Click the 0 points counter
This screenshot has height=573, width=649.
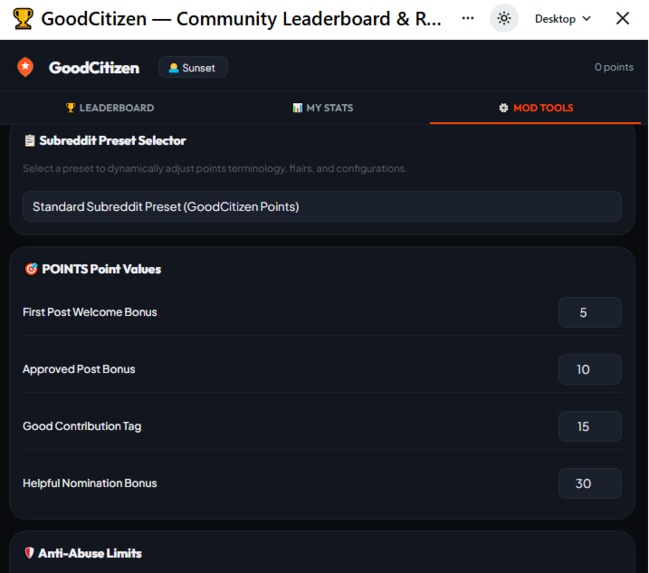(614, 67)
